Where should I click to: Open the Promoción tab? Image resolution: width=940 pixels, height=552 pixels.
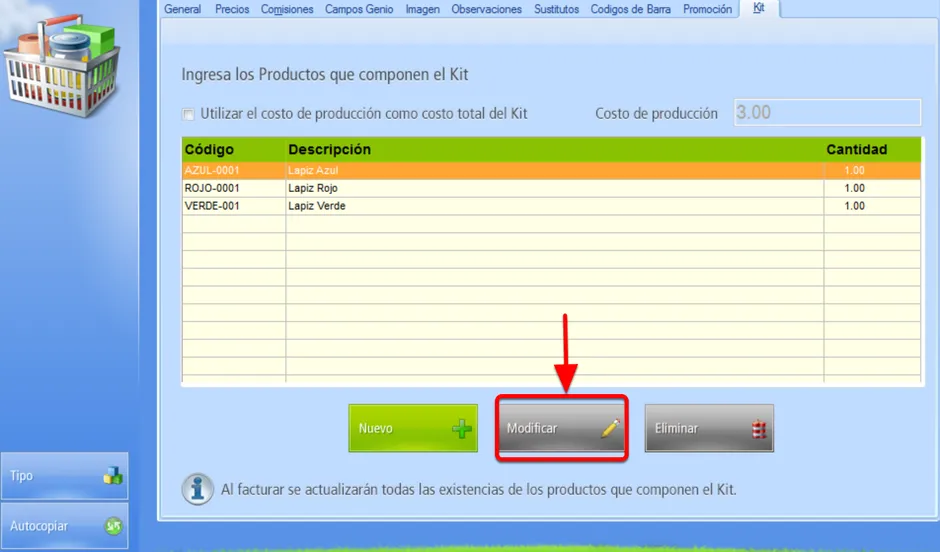(x=707, y=9)
